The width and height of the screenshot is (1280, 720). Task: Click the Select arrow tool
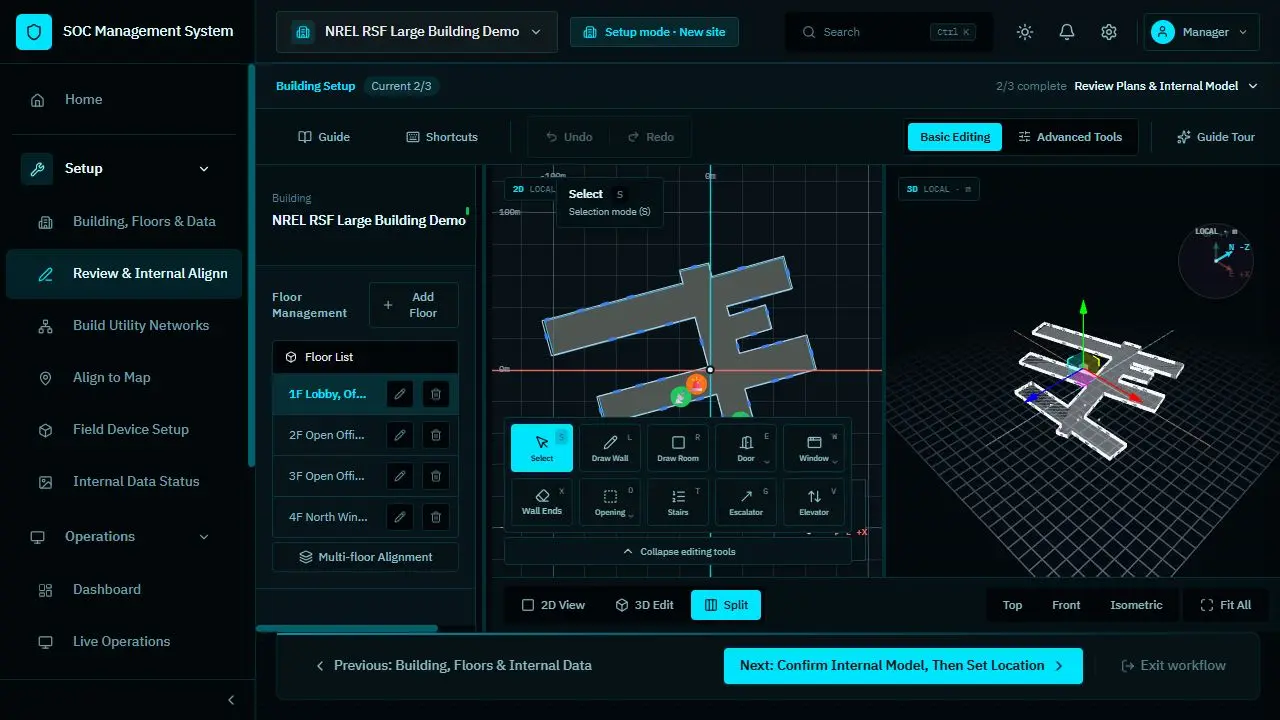pos(542,448)
